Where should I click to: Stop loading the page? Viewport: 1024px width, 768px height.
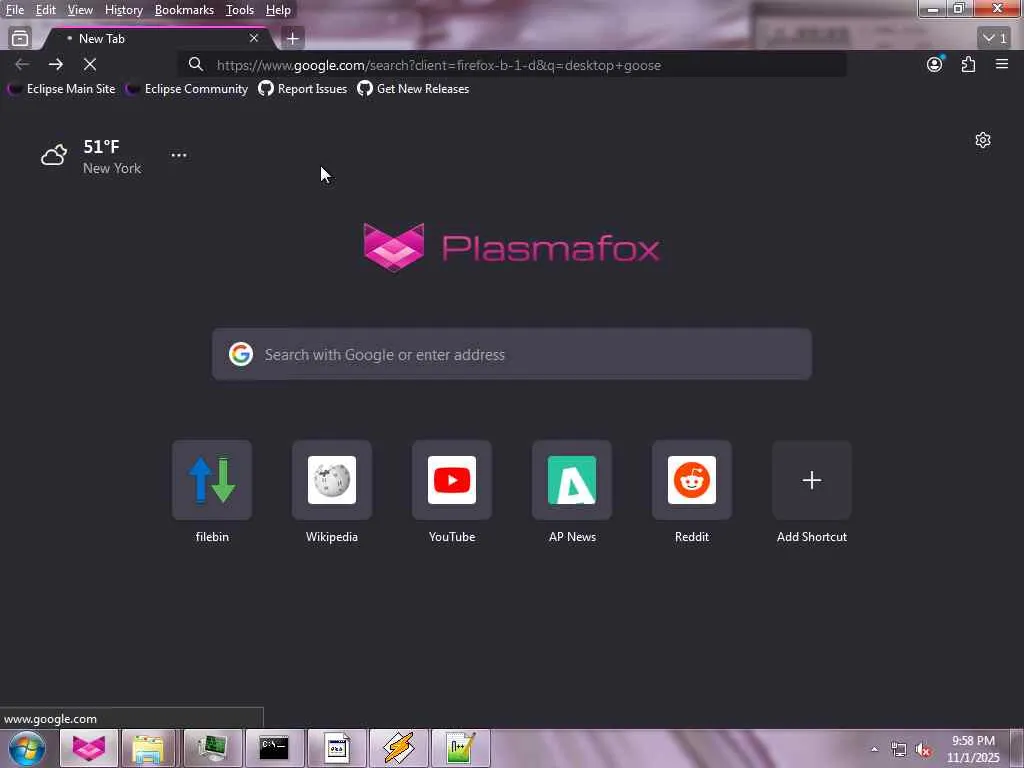coord(90,64)
